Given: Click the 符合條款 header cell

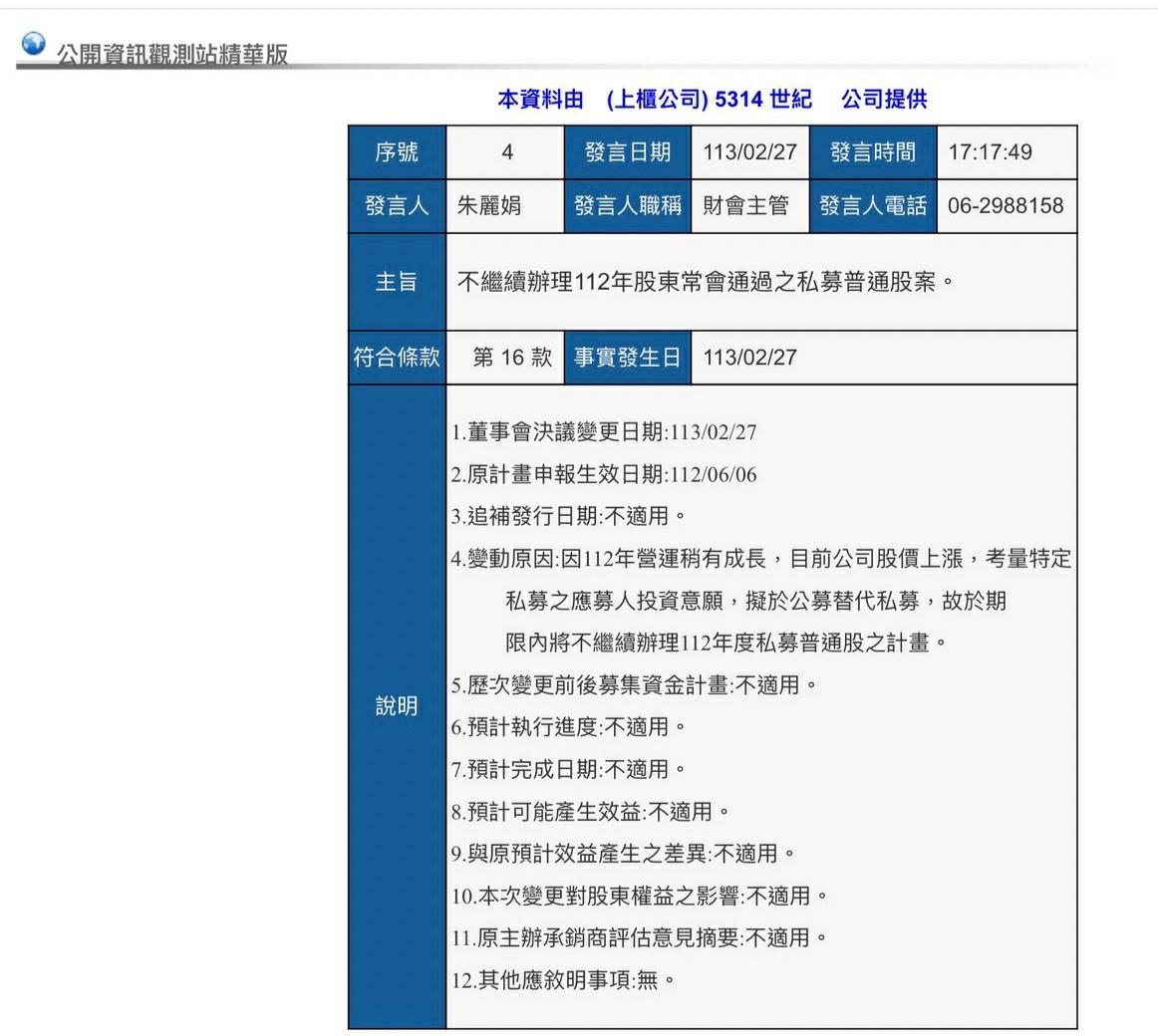Looking at the screenshot, I should coord(397,358).
